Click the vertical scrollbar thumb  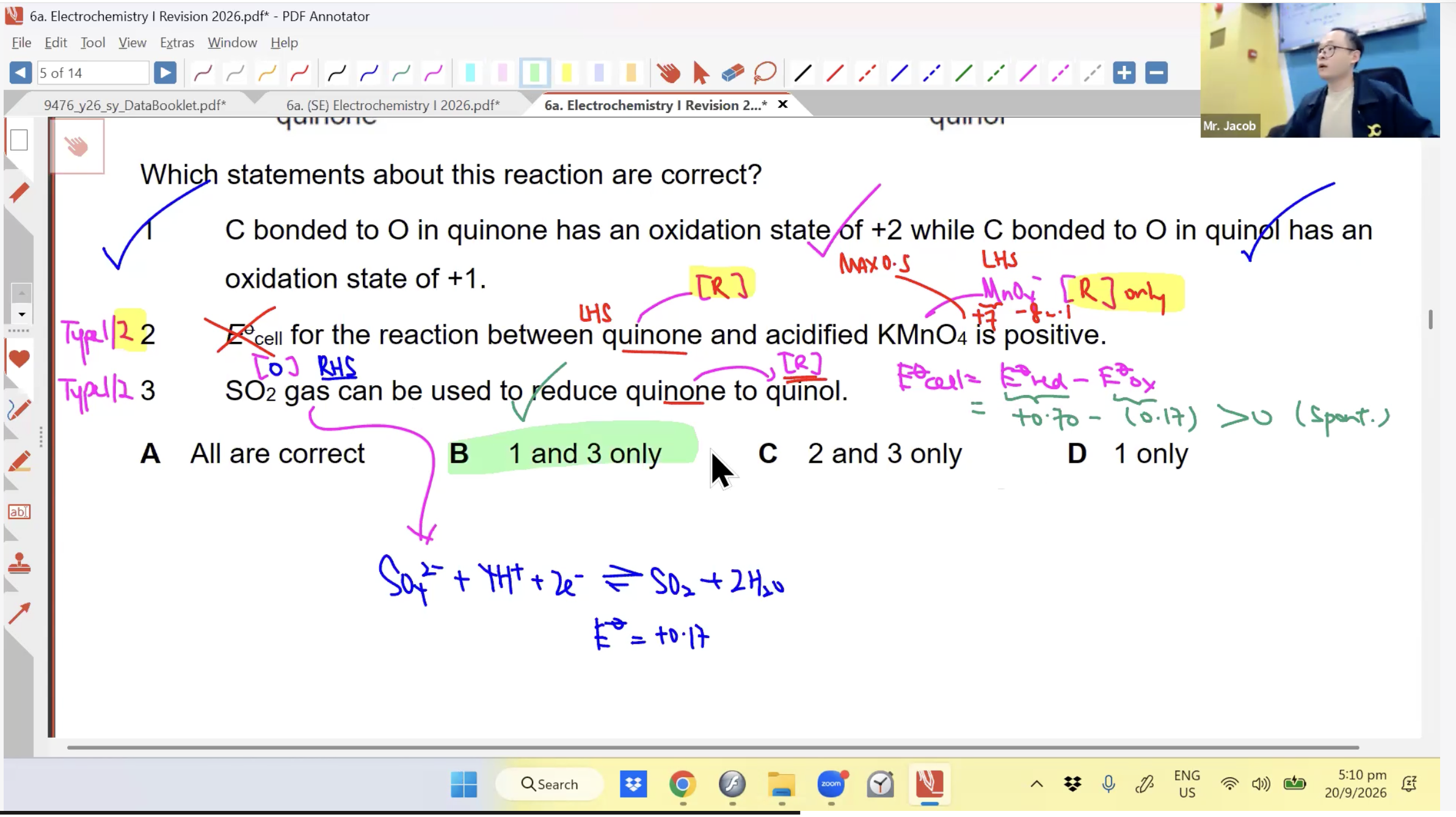(x=1430, y=319)
